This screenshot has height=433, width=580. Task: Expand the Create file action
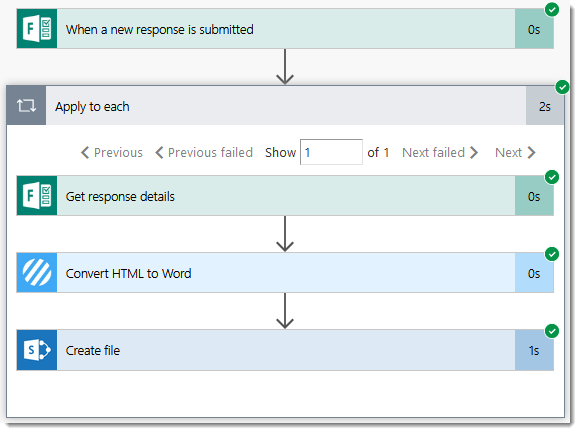click(286, 350)
